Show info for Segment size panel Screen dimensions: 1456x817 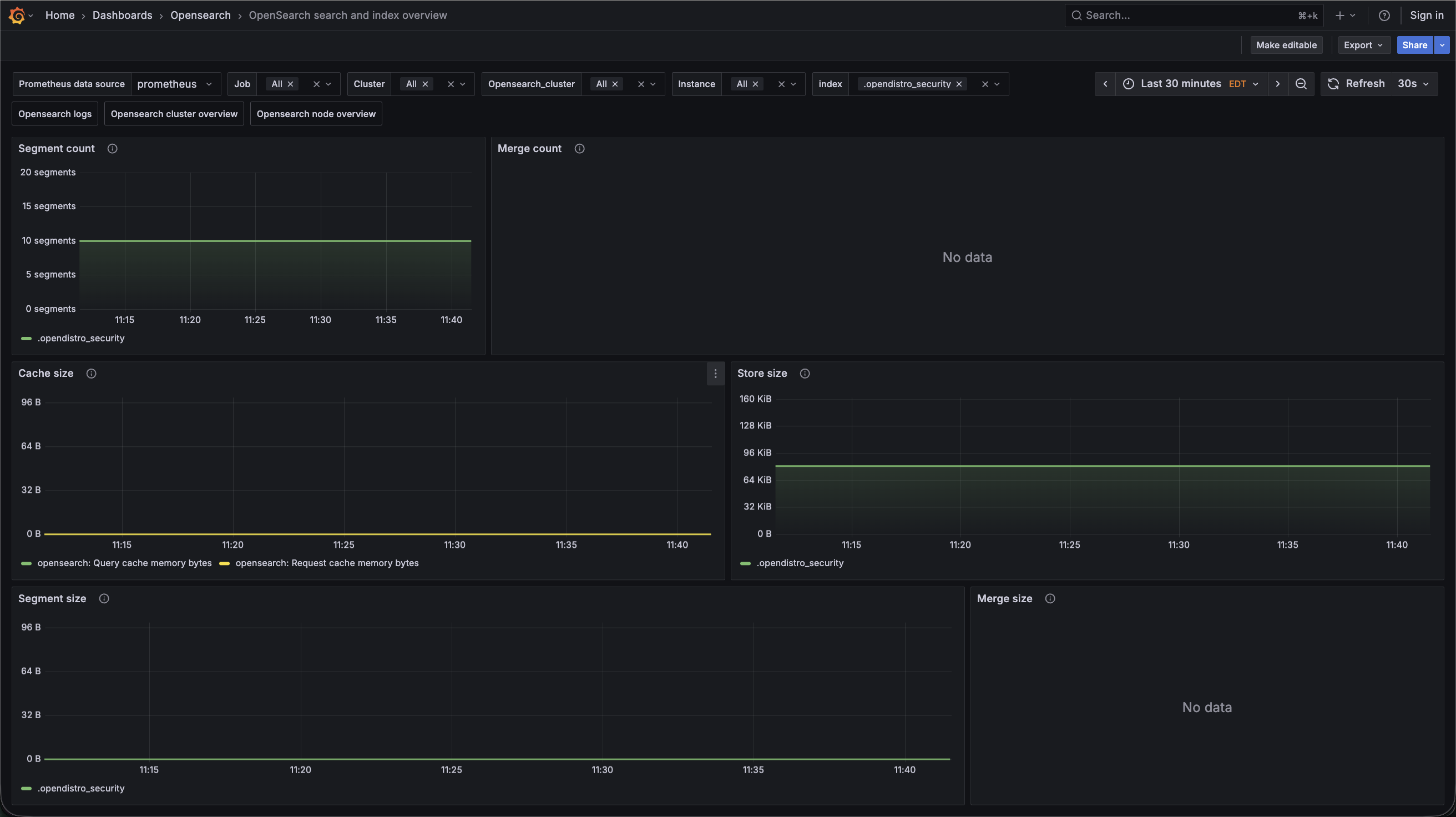[104, 599]
